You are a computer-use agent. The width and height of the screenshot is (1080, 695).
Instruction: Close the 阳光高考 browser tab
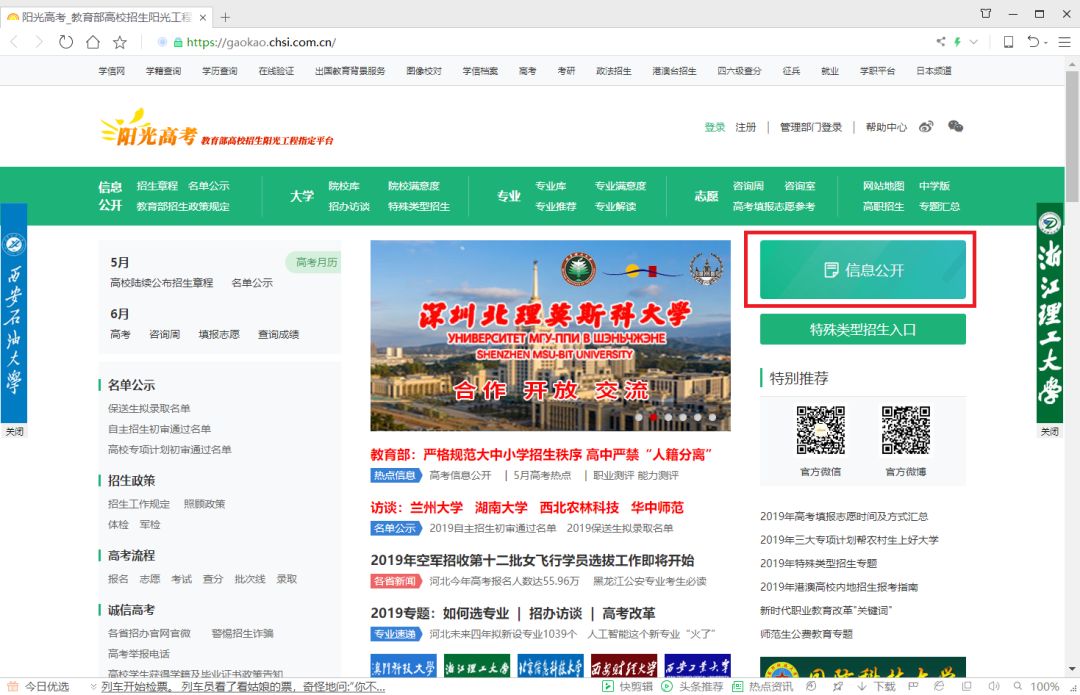pyautogui.click(x=202, y=17)
